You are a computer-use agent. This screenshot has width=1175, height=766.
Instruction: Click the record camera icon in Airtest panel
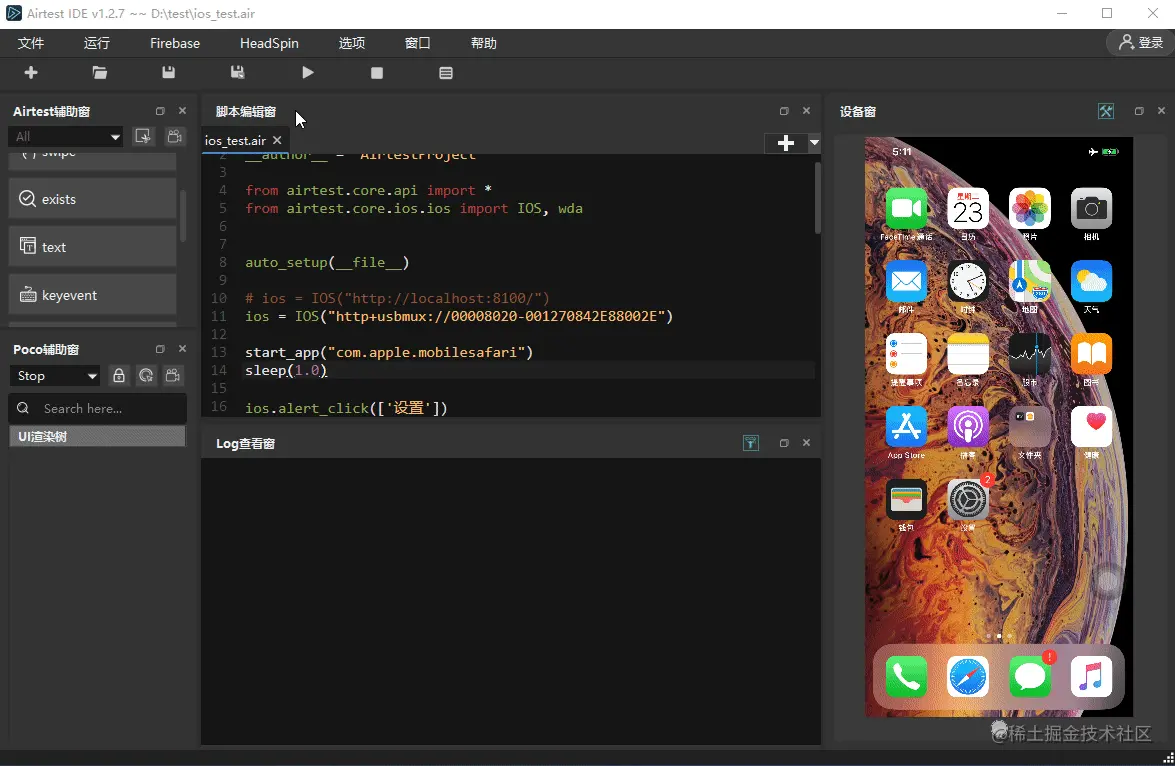(x=175, y=136)
